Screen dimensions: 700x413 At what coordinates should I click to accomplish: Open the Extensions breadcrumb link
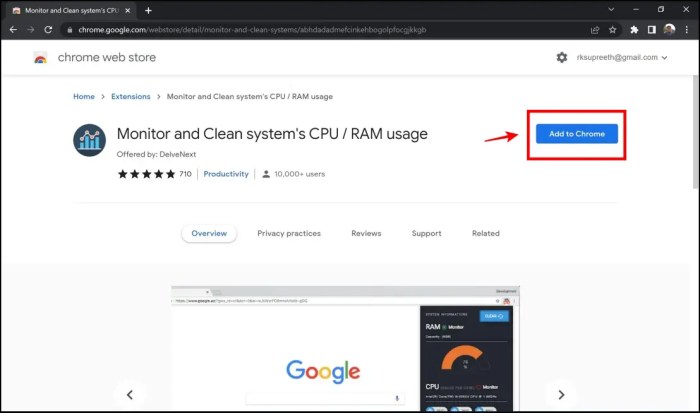[x=131, y=96]
